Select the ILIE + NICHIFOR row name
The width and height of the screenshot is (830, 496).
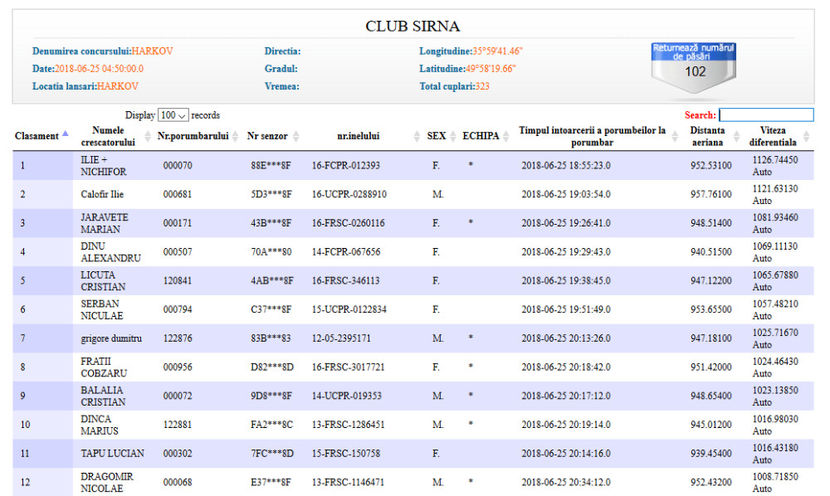105,165
